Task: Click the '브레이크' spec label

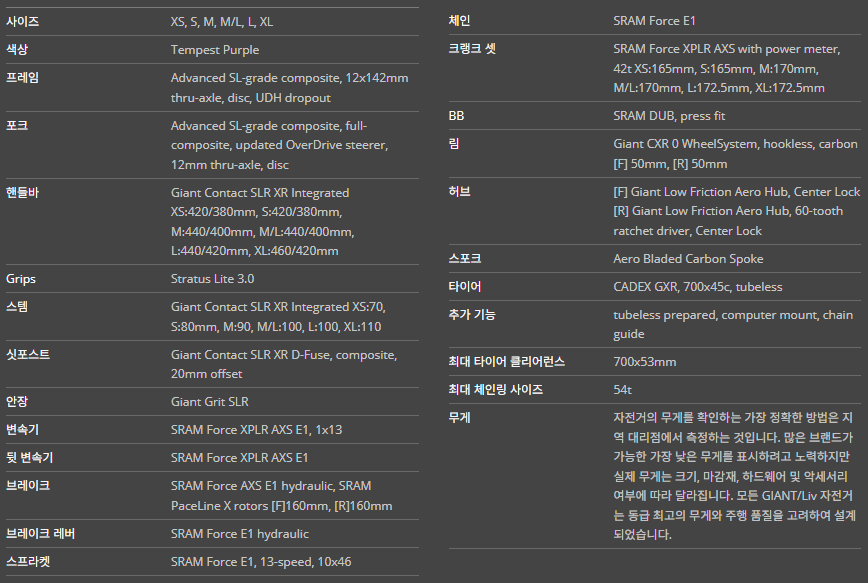Action: click(28, 486)
